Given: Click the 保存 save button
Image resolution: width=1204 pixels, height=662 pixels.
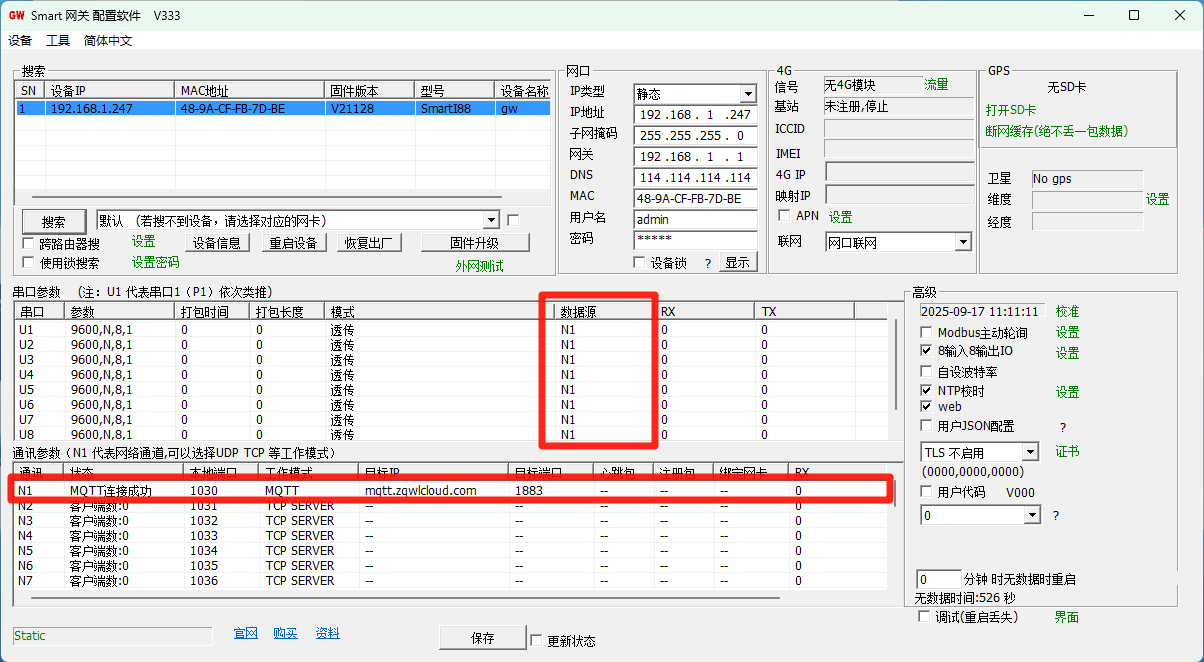Looking at the screenshot, I should pyautogui.click(x=482, y=638).
